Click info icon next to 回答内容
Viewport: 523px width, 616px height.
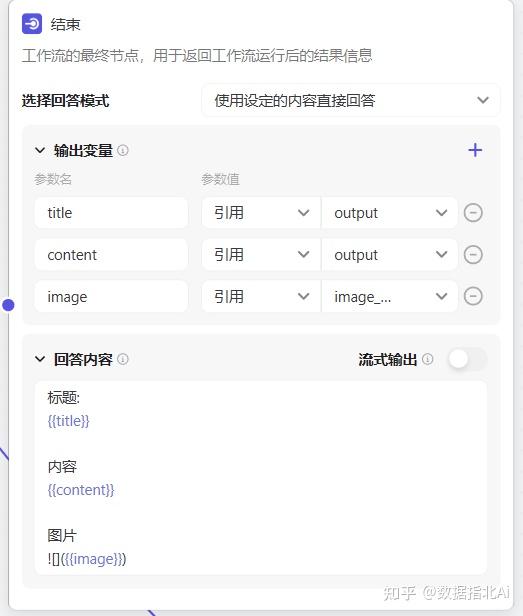click(123, 359)
